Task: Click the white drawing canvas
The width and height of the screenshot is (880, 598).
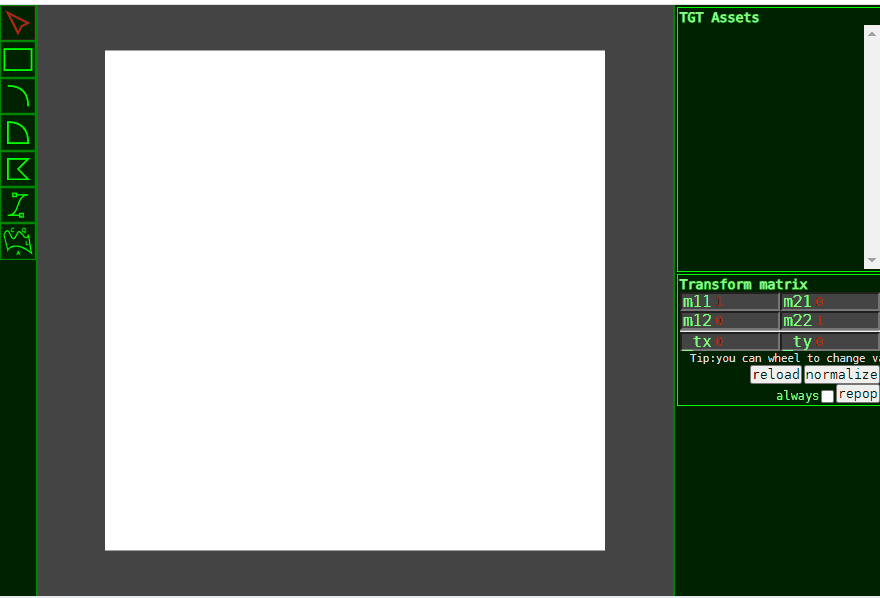Action: [x=355, y=301]
